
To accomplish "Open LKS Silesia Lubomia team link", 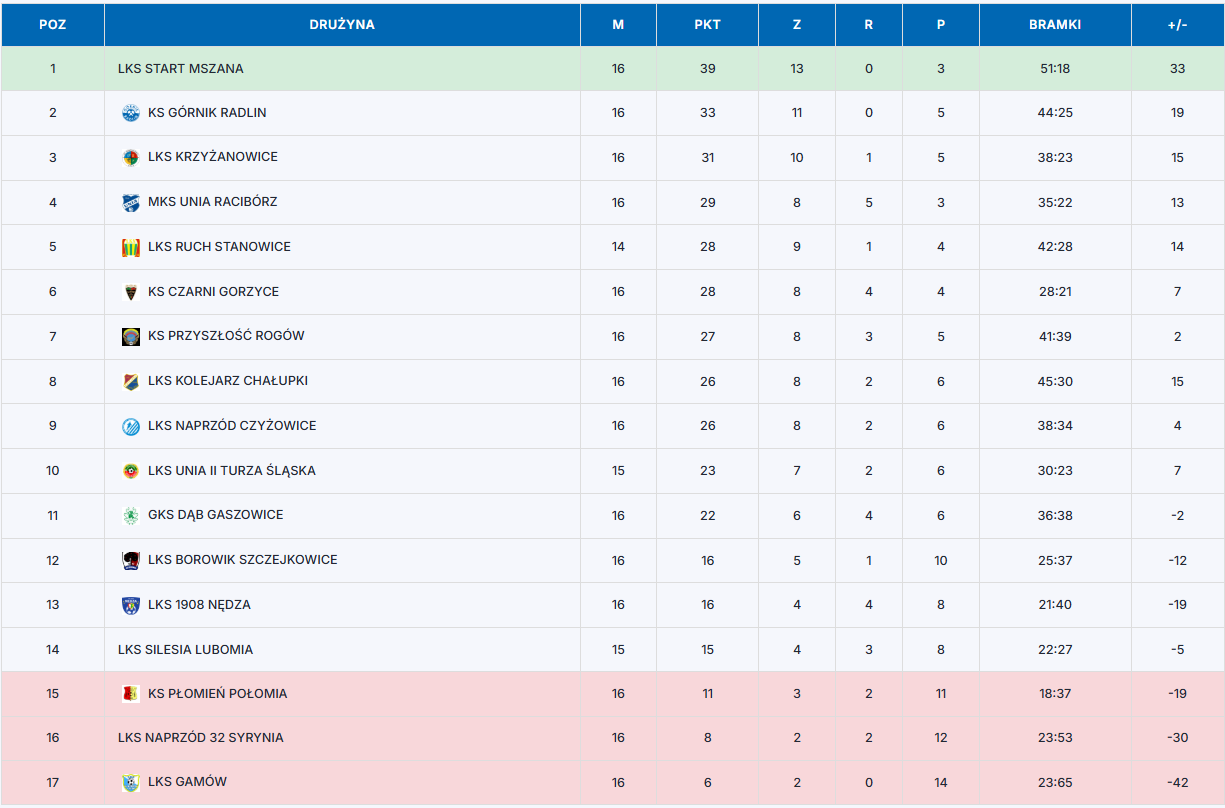I will (x=185, y=650).
